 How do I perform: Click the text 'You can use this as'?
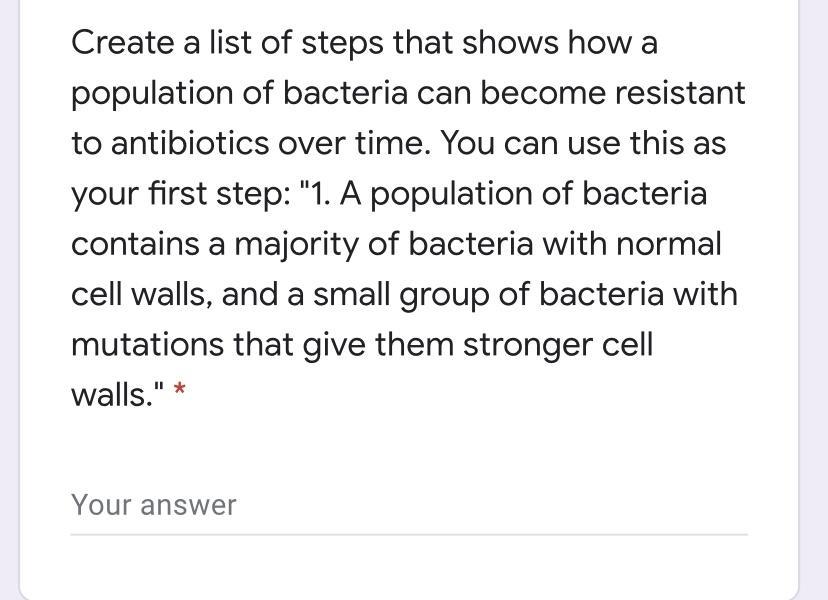(x=583, y=143)
